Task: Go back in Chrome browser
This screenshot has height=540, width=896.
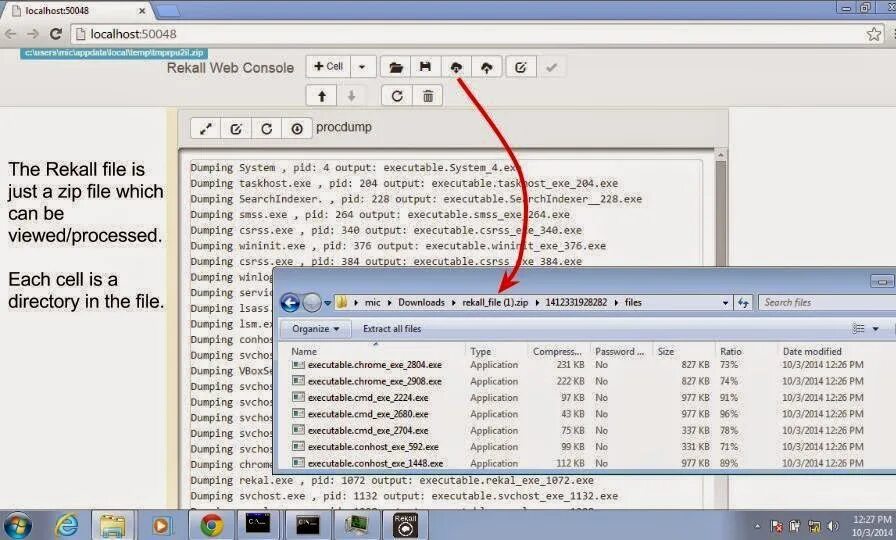Action: click(10, 34)
